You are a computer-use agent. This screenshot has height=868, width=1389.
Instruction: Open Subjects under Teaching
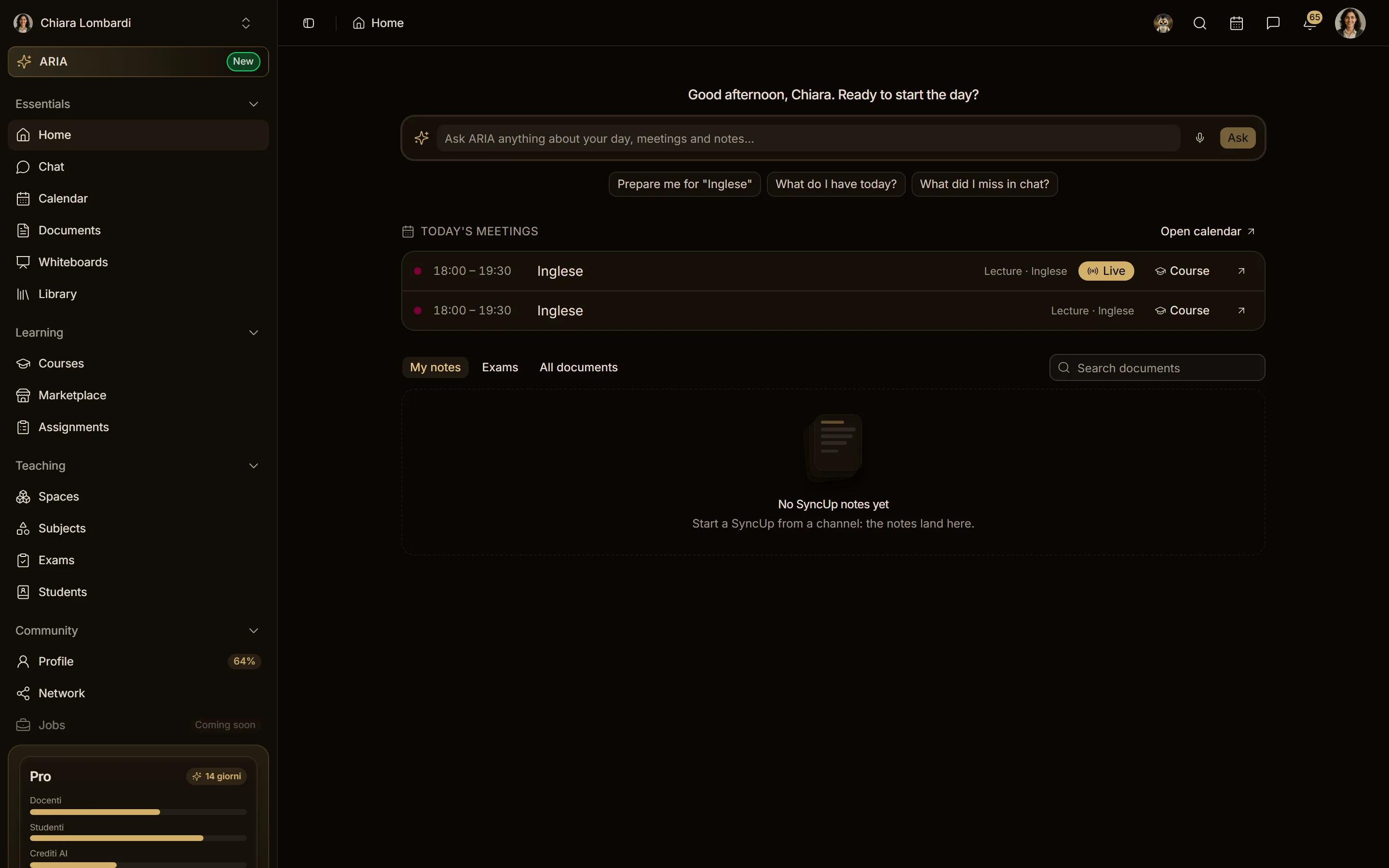pos(138,528)
